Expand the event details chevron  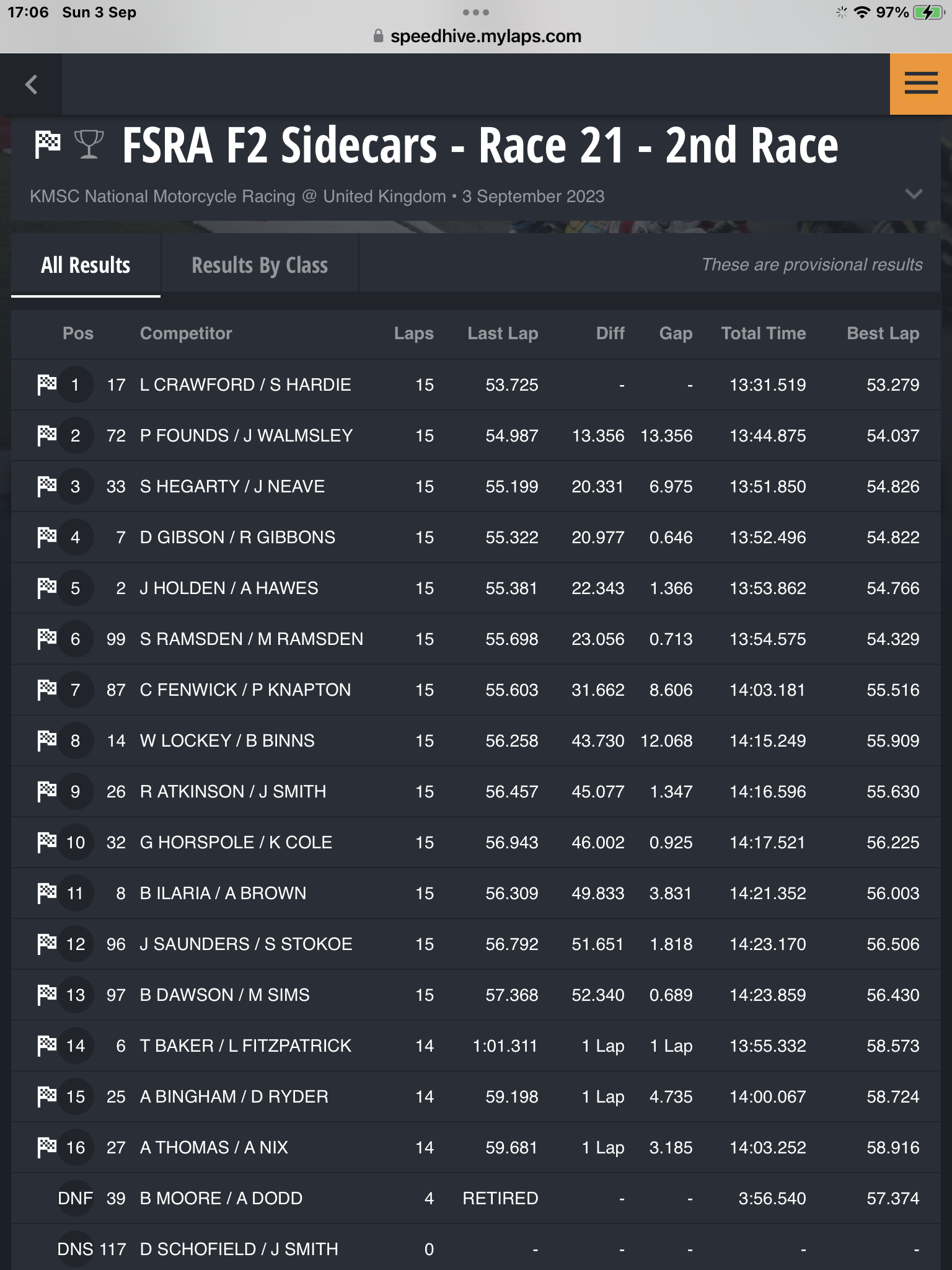point(913,194)
